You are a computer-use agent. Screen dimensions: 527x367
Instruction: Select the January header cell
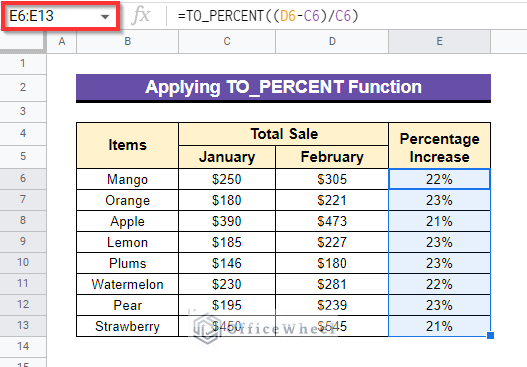coord(227,157)
